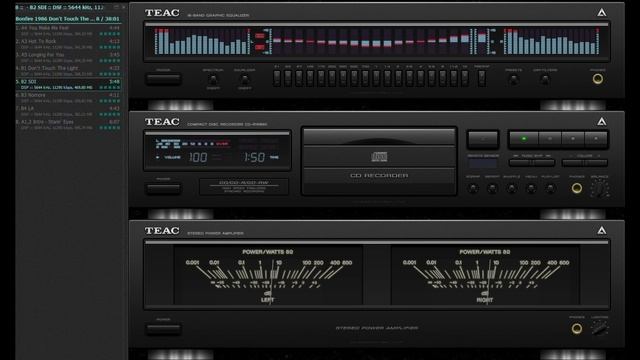Turn the LIGHTING knob on amplifier

point(600,328)
